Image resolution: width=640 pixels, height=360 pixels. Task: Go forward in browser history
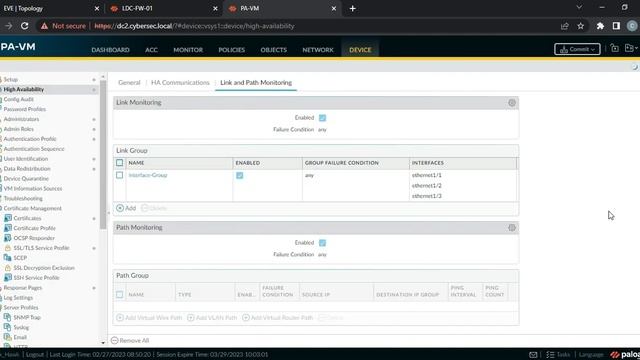tap(9, 26)
